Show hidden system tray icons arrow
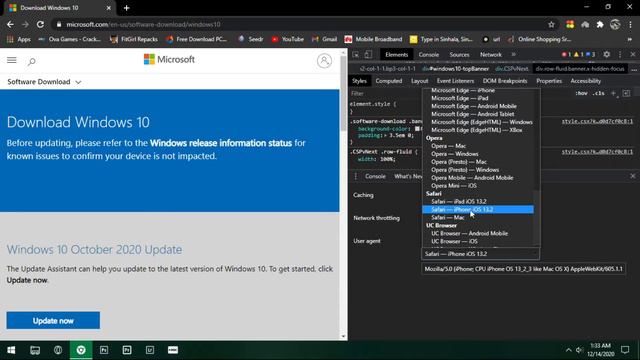 point(569,350)
